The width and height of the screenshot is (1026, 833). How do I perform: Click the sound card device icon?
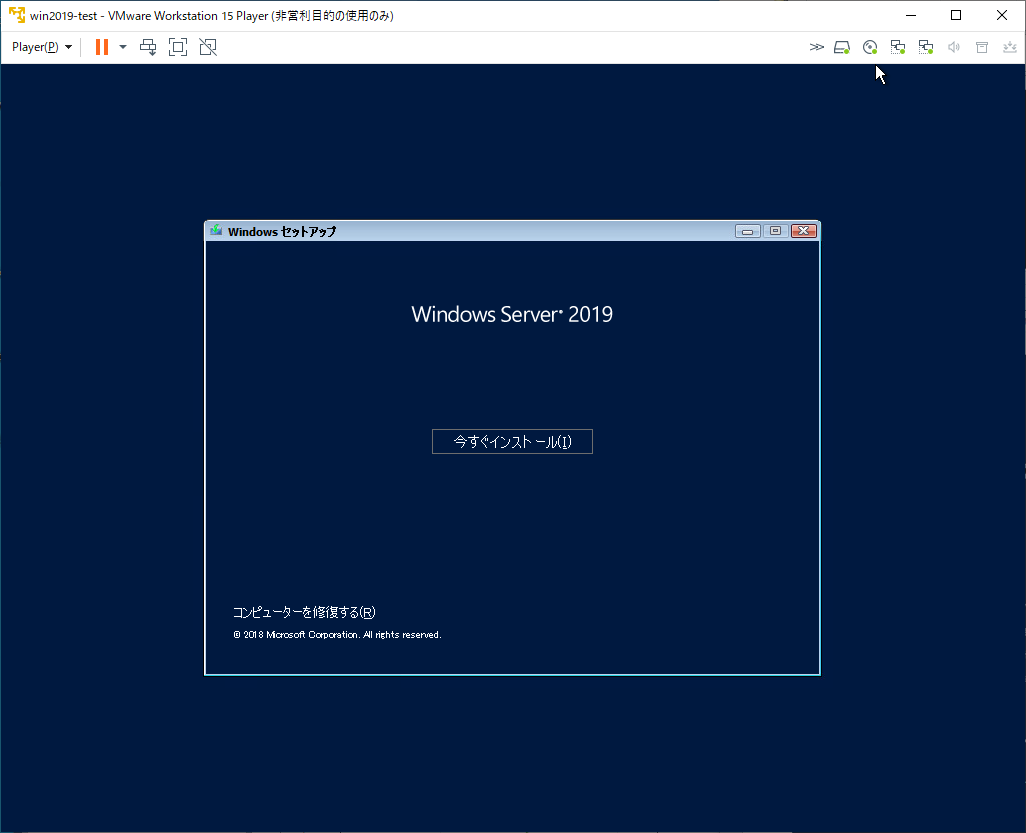point(953,46)
